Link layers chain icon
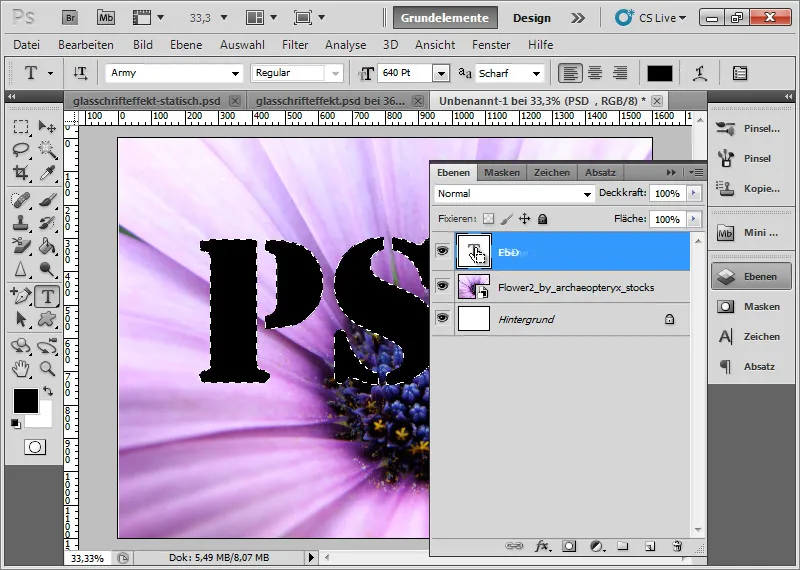 click(x=514, y=547)
